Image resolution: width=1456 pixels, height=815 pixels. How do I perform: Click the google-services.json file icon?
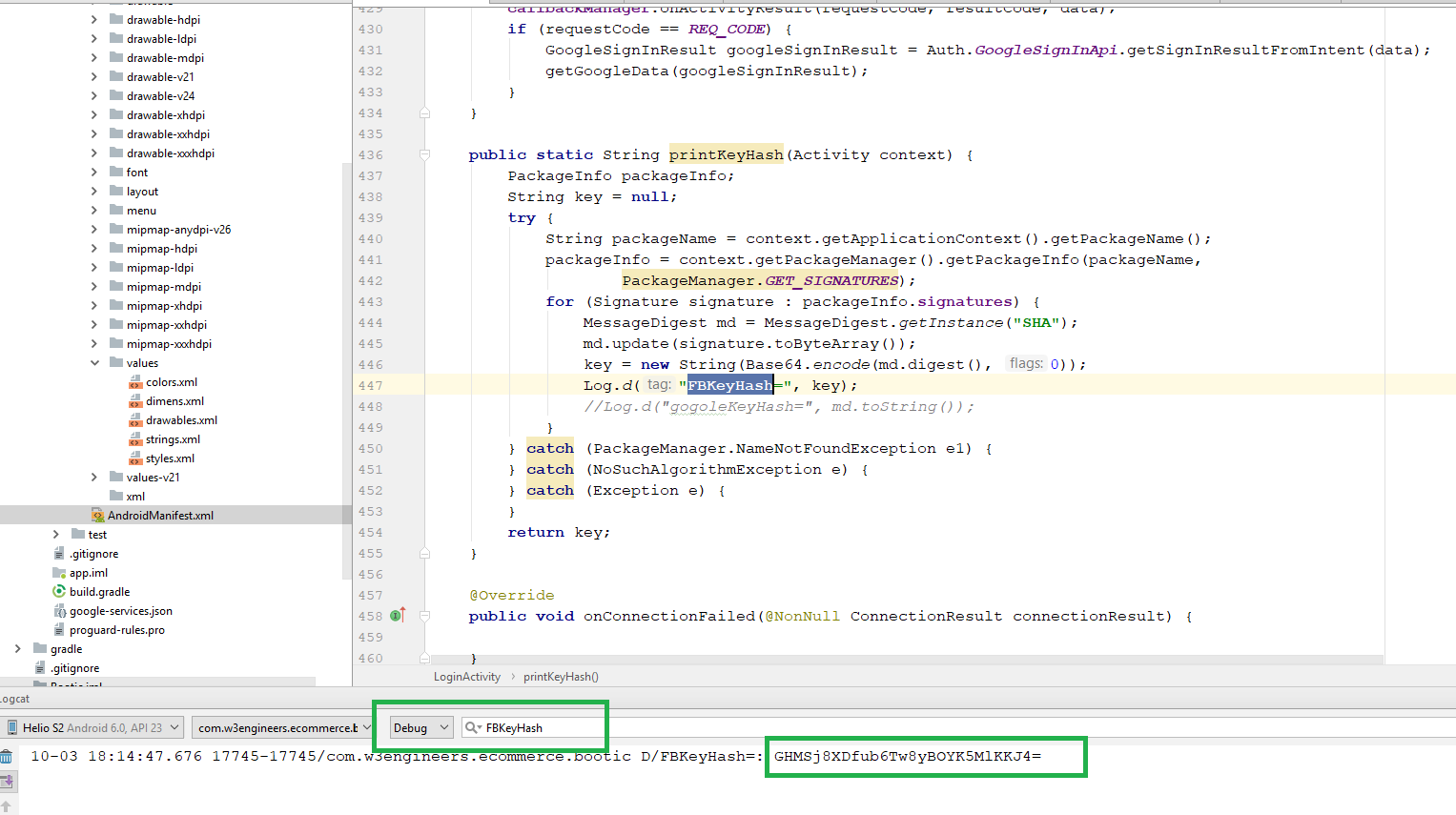tap(59, 611)
